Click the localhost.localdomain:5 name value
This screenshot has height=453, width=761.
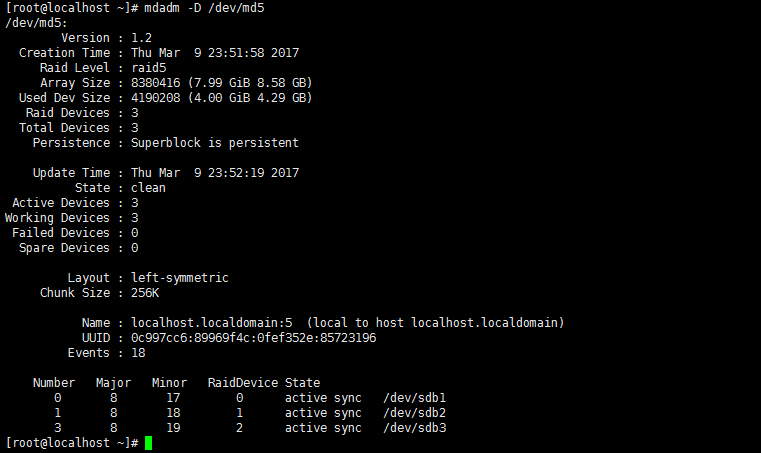212,323
